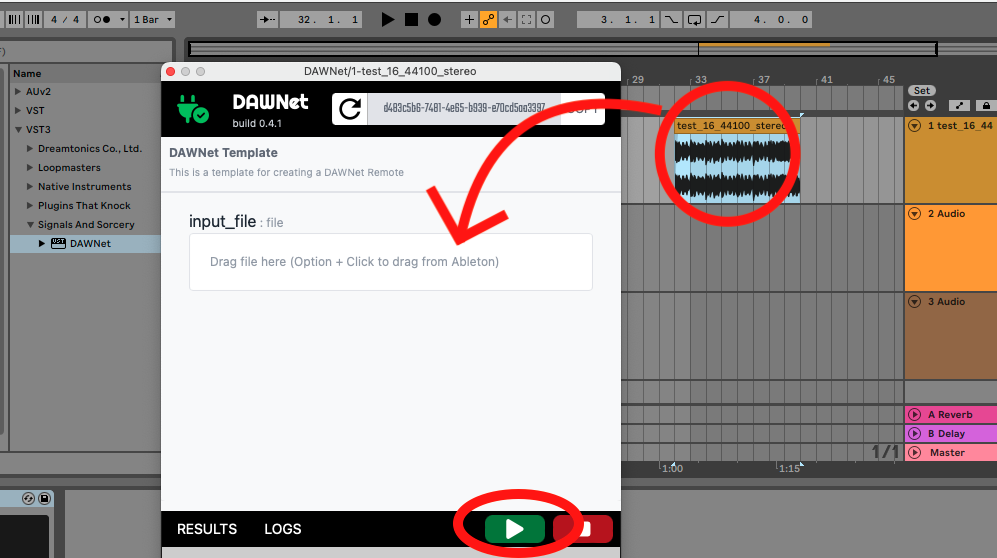Click the 1:00 time ruler mark
The image size is (997, 558).
[672, 468]
